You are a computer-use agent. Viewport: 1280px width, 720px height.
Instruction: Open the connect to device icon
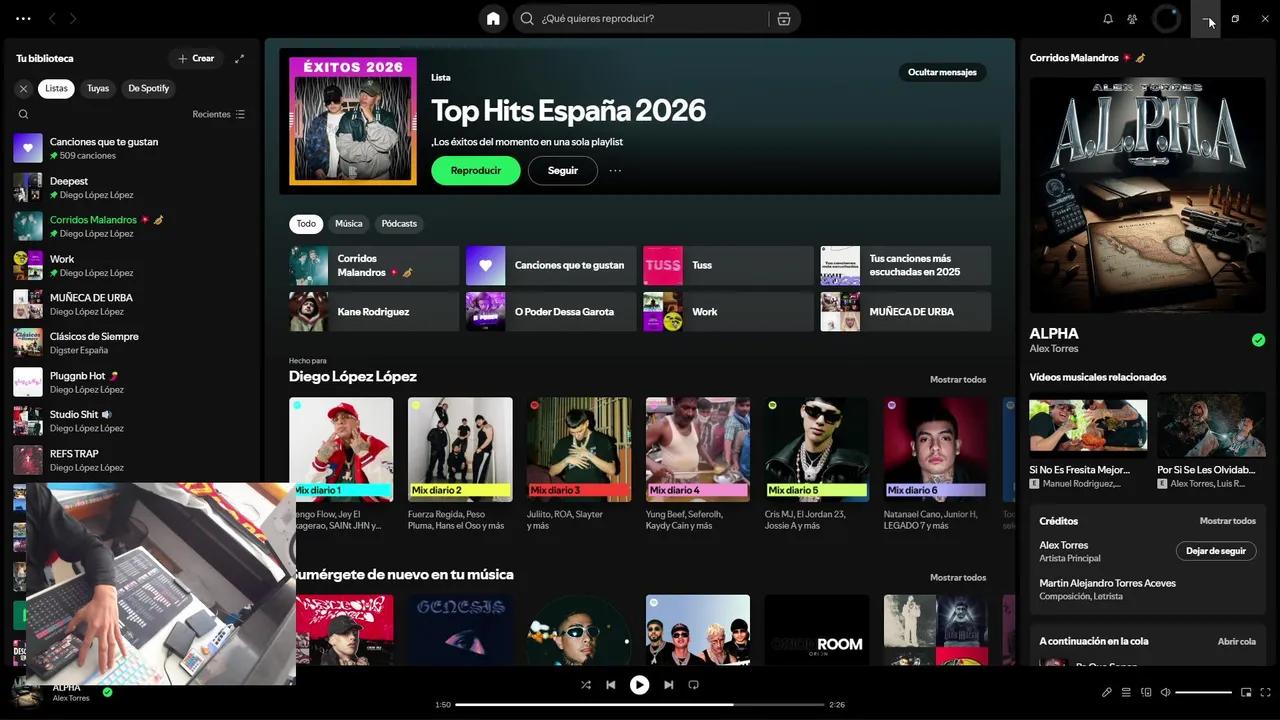pyautogui.click(x=1146, y=692)
